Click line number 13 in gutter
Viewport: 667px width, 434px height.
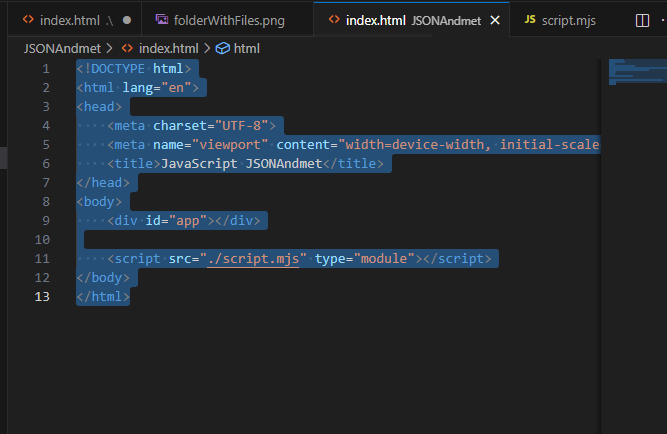coord(42,297)
